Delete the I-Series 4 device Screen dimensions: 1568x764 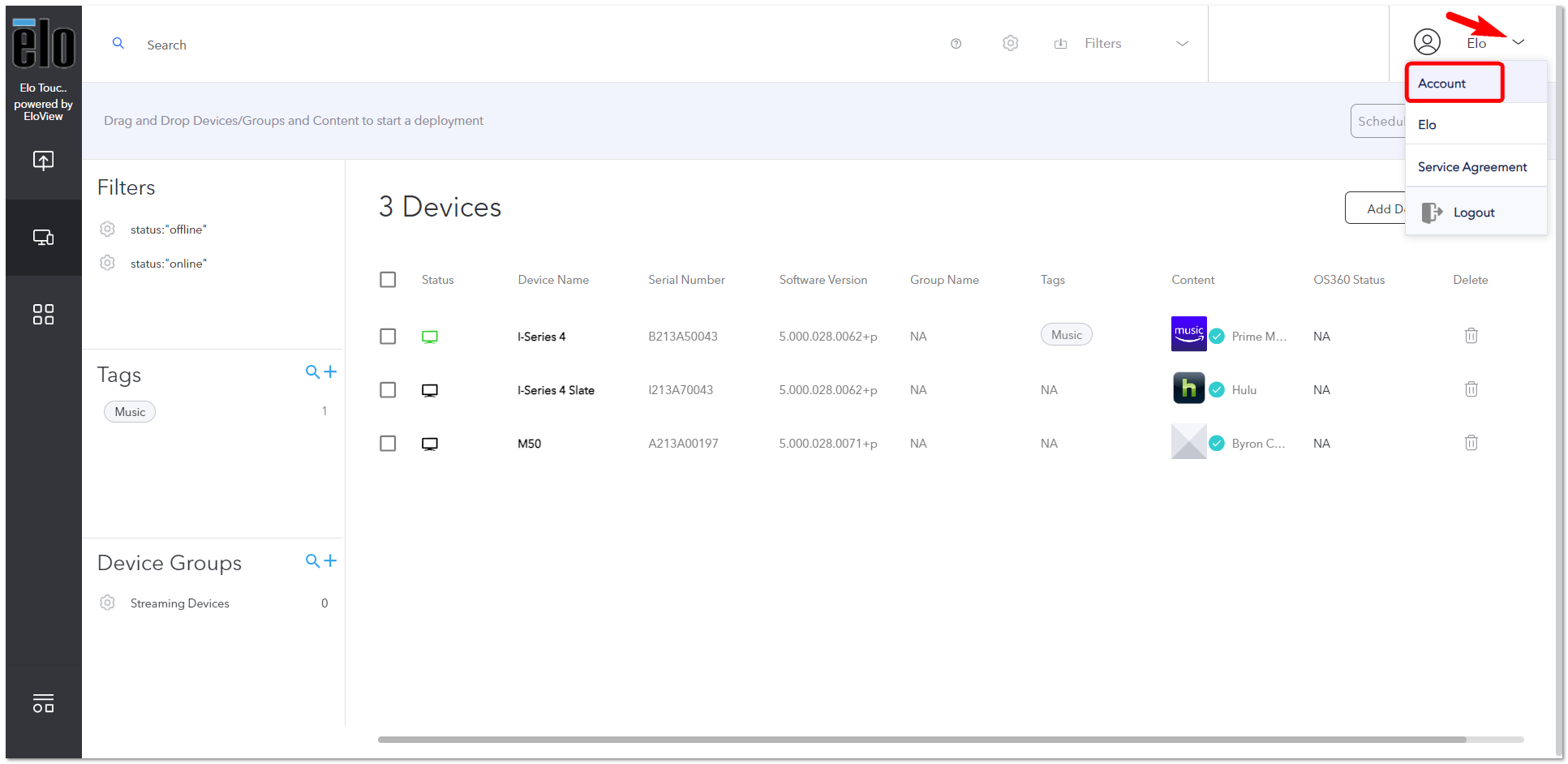pyautogui.click(x=1471, y=336)
